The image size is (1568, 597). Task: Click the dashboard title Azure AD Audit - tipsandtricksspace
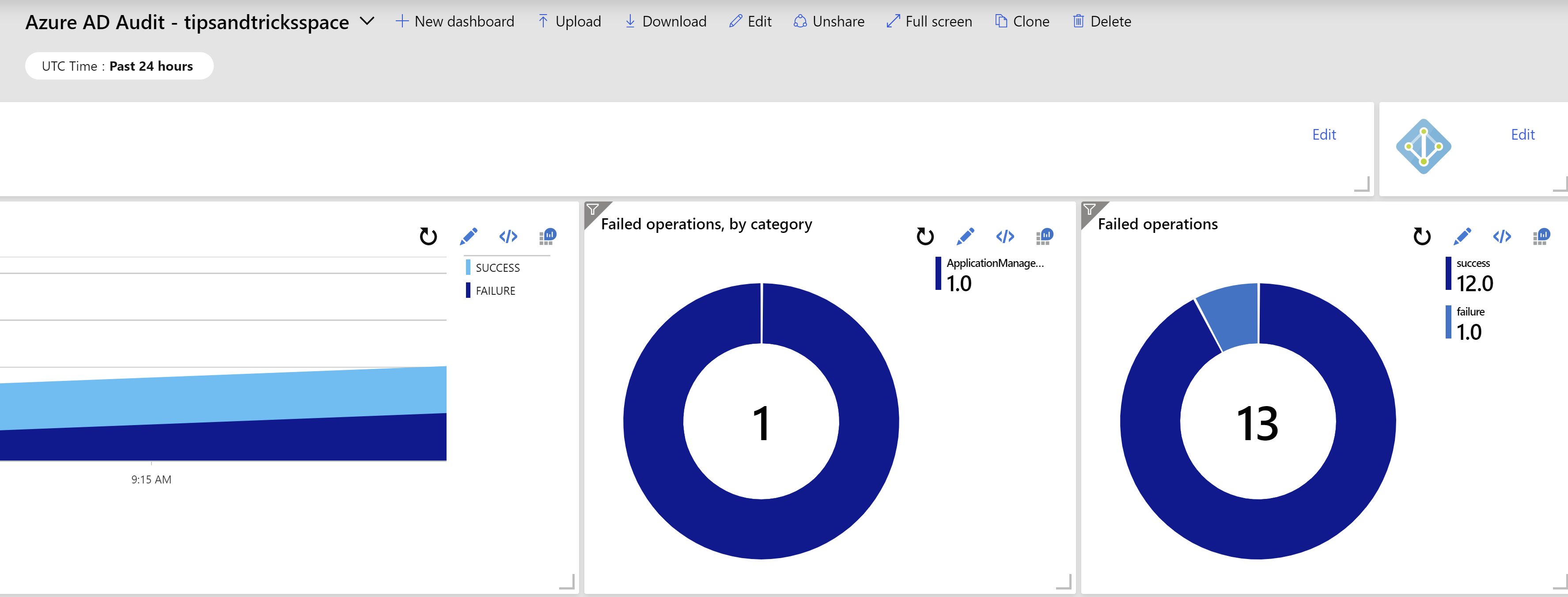click(x=187, y=22)
